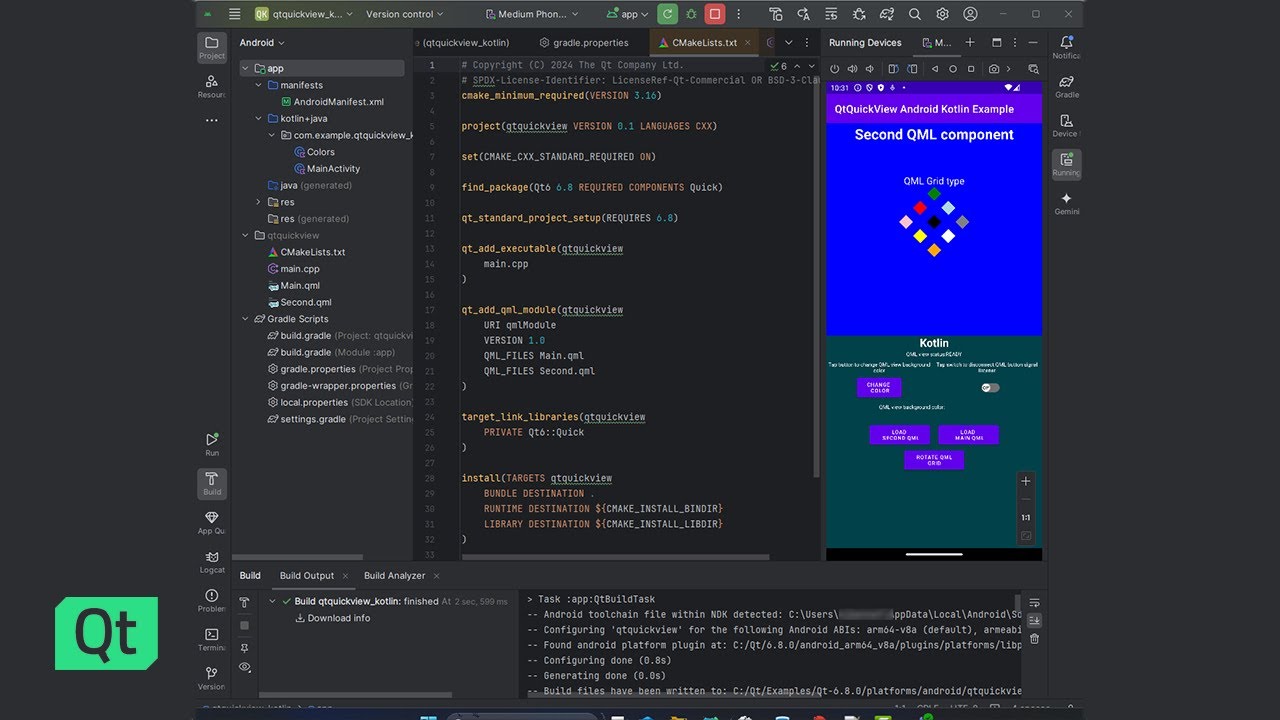The width and height of the screenshot is (1280, 720).
Task: Open the Project tool window
Action: [x=211, y=47]
